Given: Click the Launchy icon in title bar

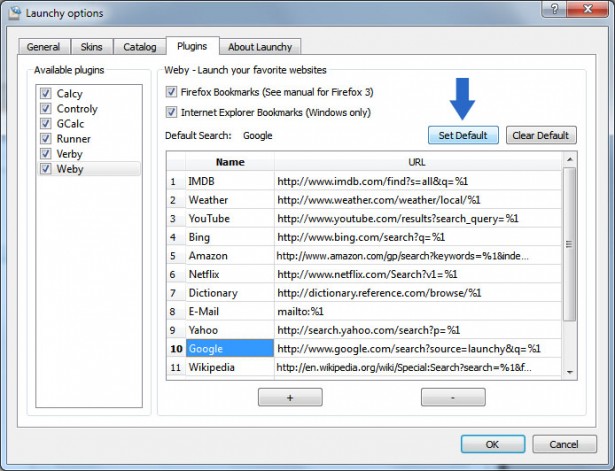Looking at the screenshot, I should tap(13, 10).
